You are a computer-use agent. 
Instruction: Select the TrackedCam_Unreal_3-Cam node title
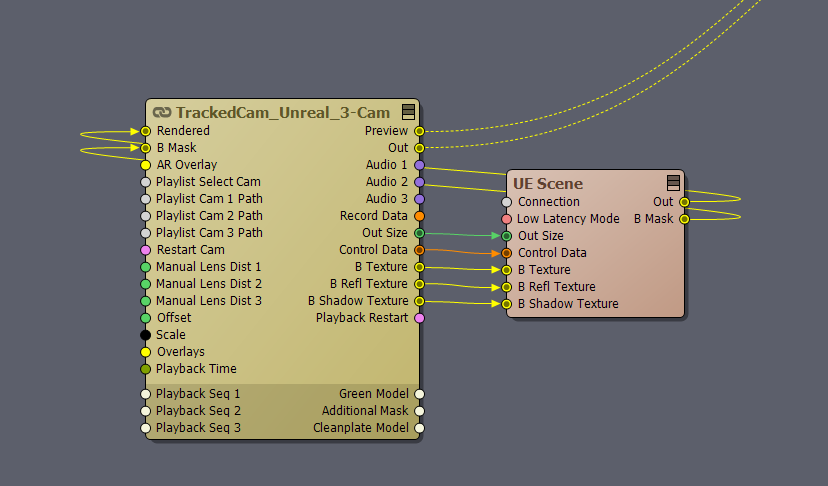(x=283, y=113)
